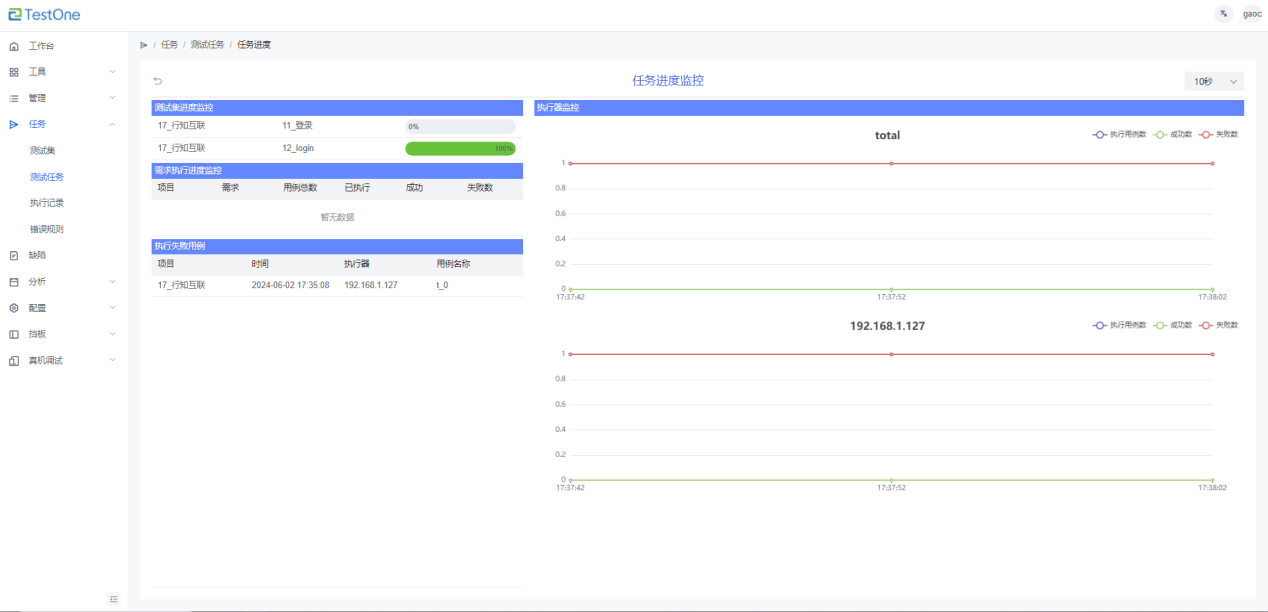Screen dimensions: 1268x612
Task: Click the 执行器 column header
Action: (x=357, y=264)
